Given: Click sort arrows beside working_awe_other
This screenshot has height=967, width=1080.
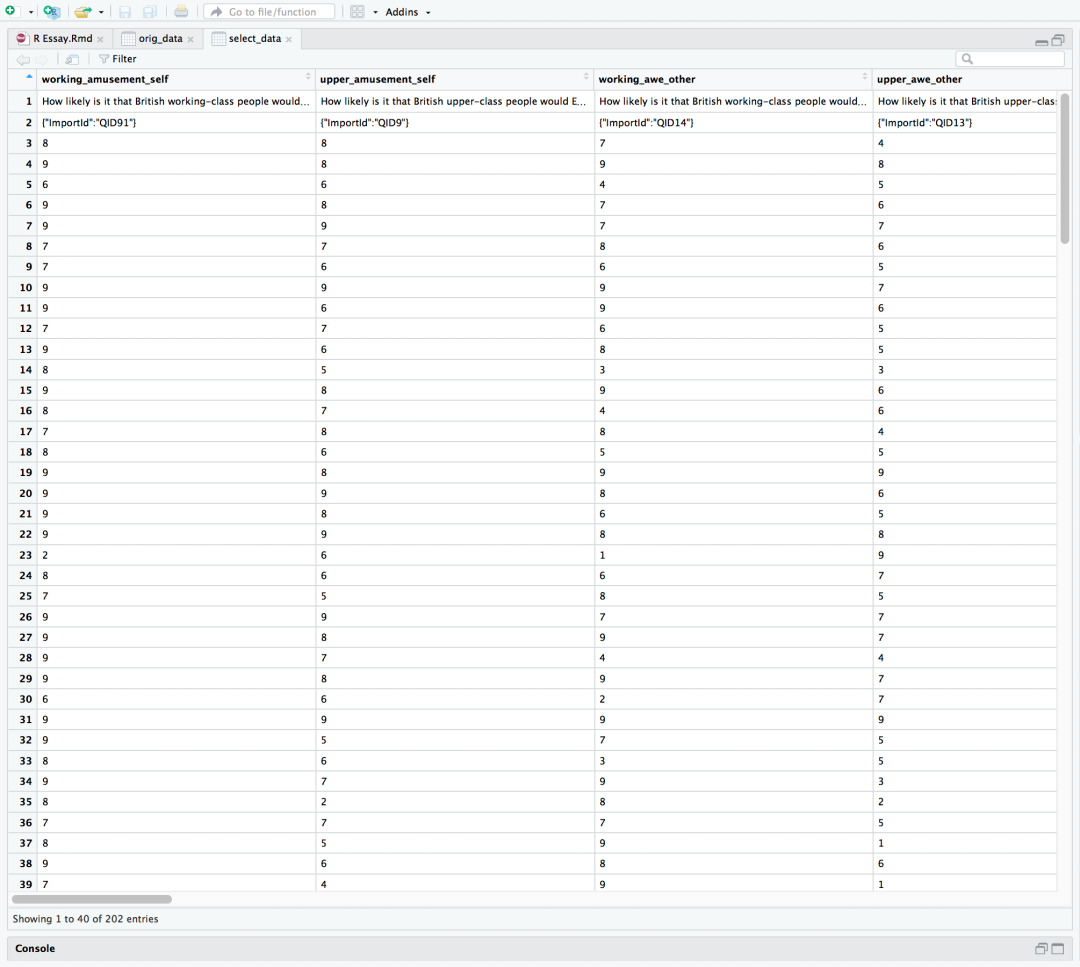Looking at the screenshot, I should point(864,76).
